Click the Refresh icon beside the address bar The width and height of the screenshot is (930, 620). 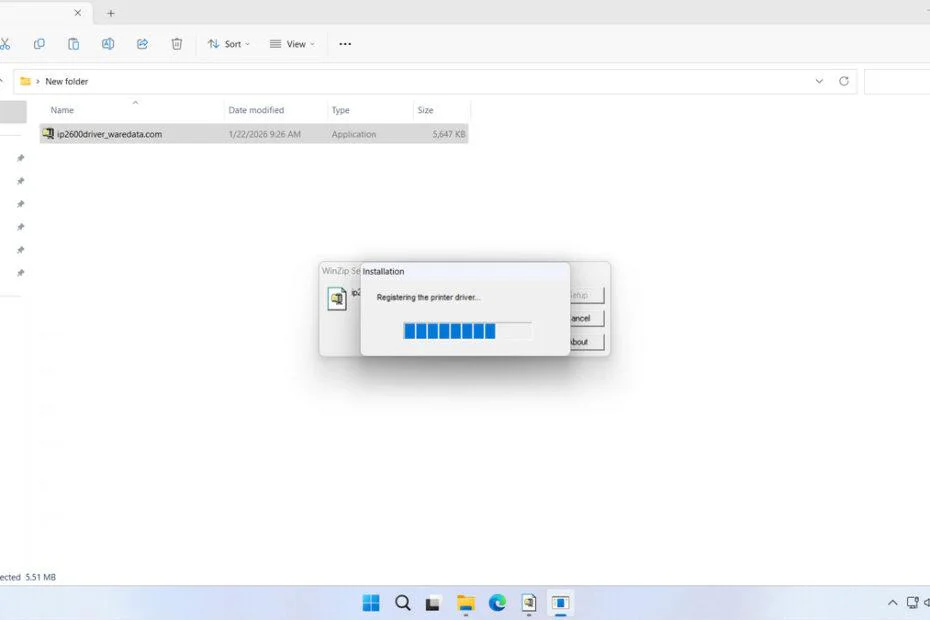point(844,81)
